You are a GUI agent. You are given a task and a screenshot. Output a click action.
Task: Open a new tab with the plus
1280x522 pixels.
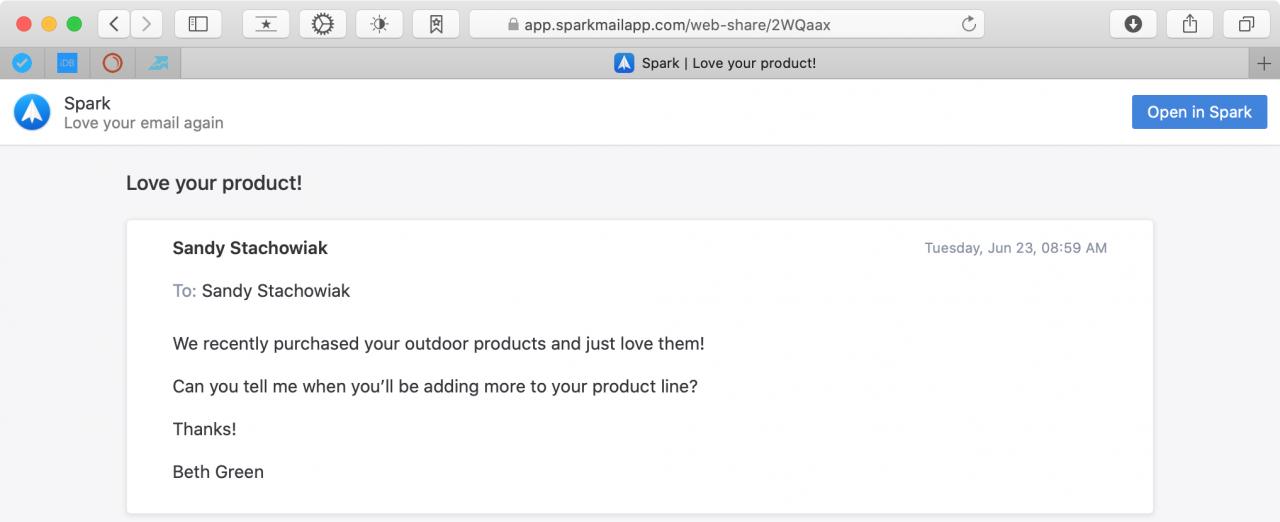click(x=1264, y=63)
